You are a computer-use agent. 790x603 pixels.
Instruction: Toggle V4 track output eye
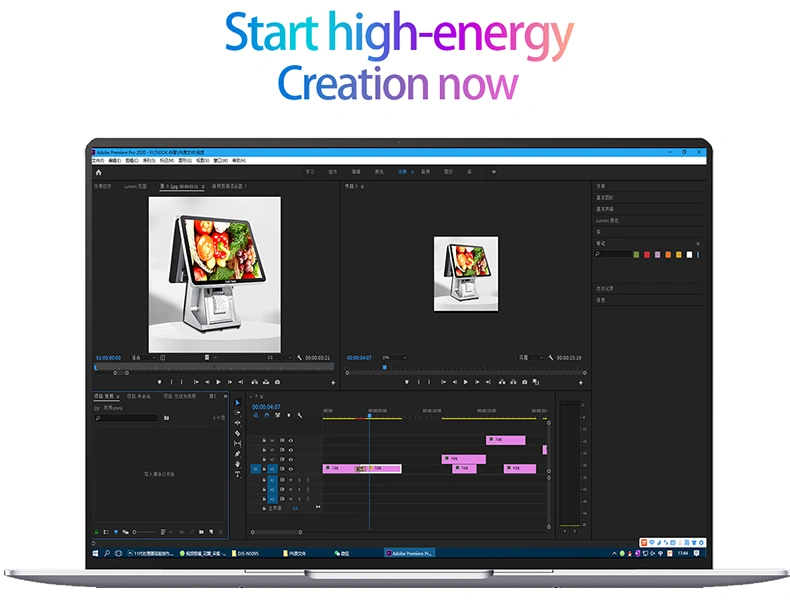tap(291, 440)
